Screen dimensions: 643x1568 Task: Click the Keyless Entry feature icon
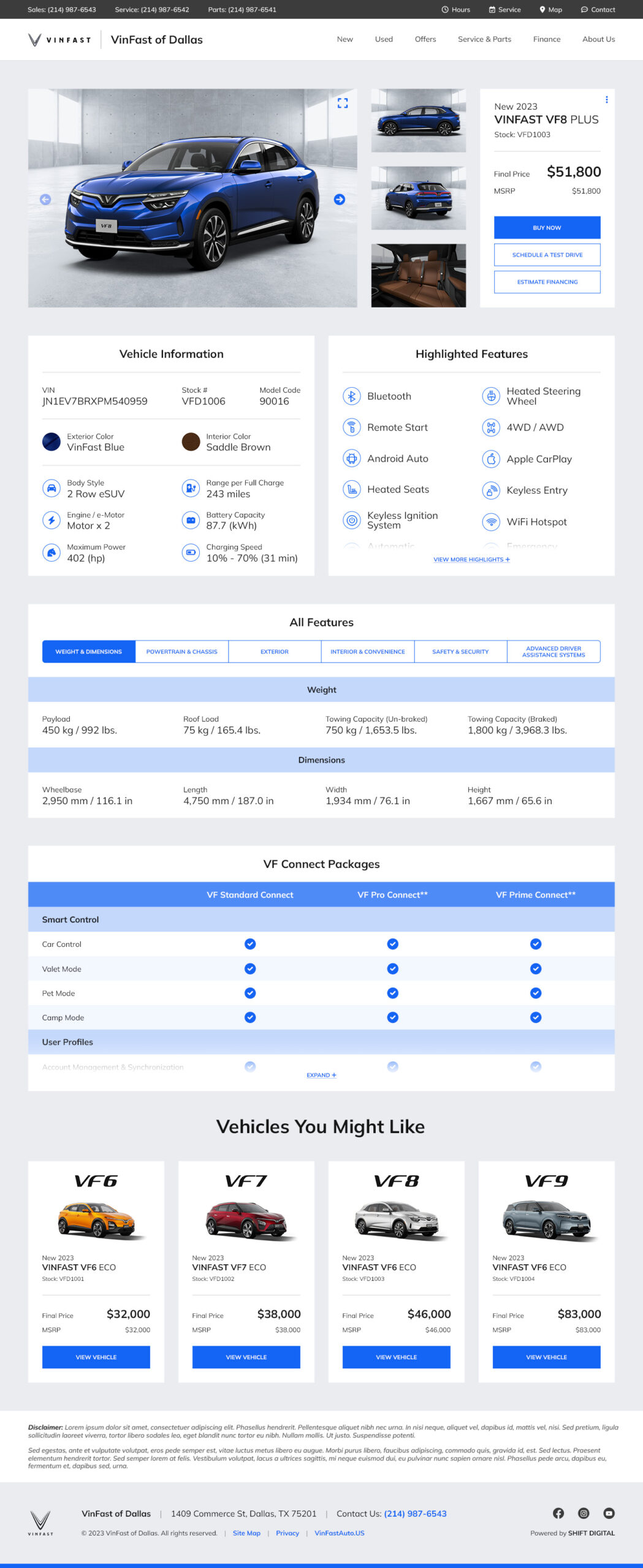491,491
